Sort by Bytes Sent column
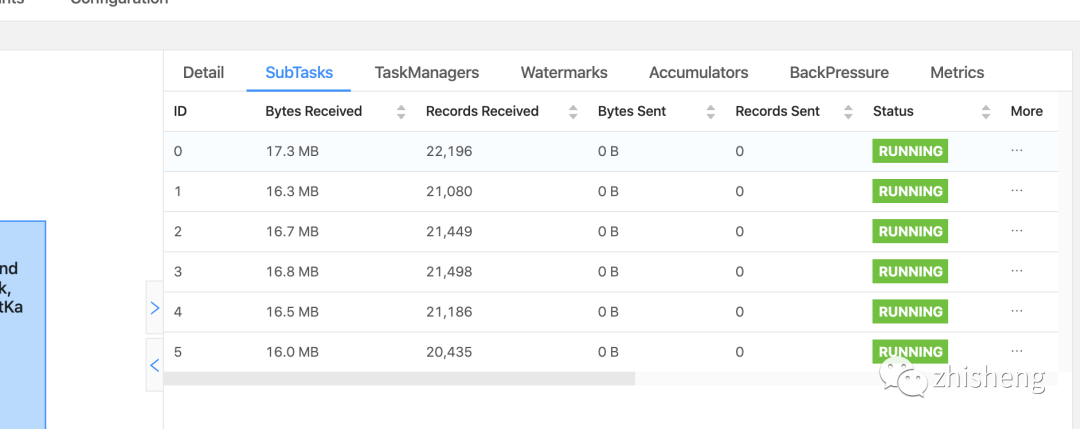 [x=710, y=112]
